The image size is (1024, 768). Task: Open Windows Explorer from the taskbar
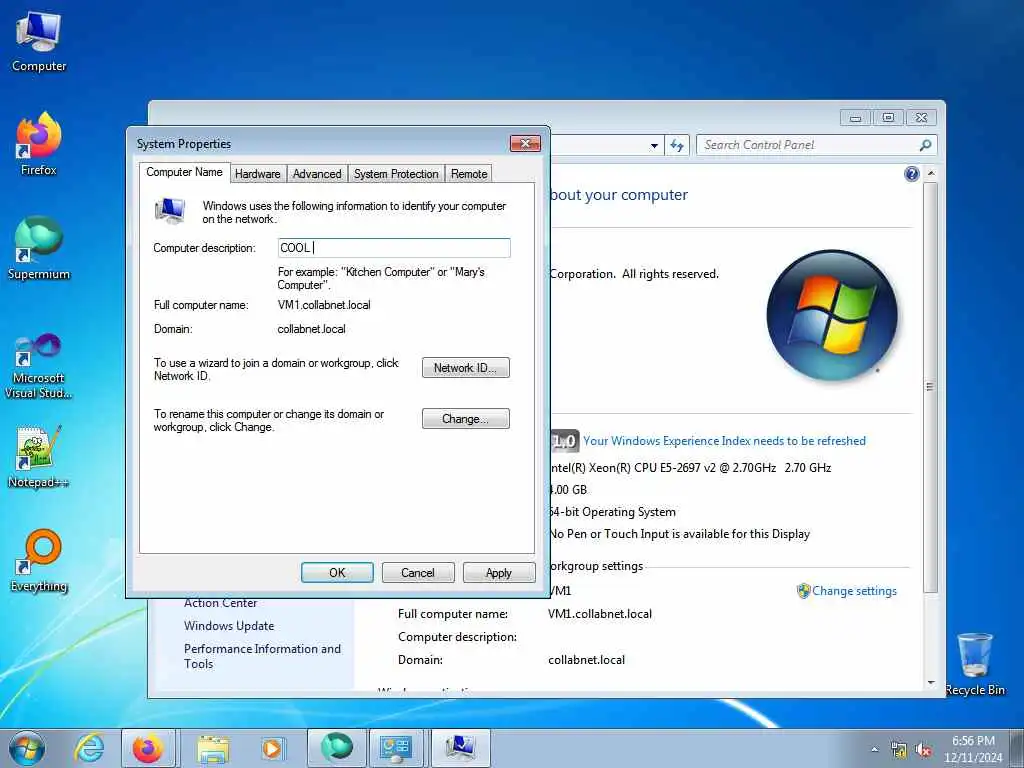coord(213,748)
